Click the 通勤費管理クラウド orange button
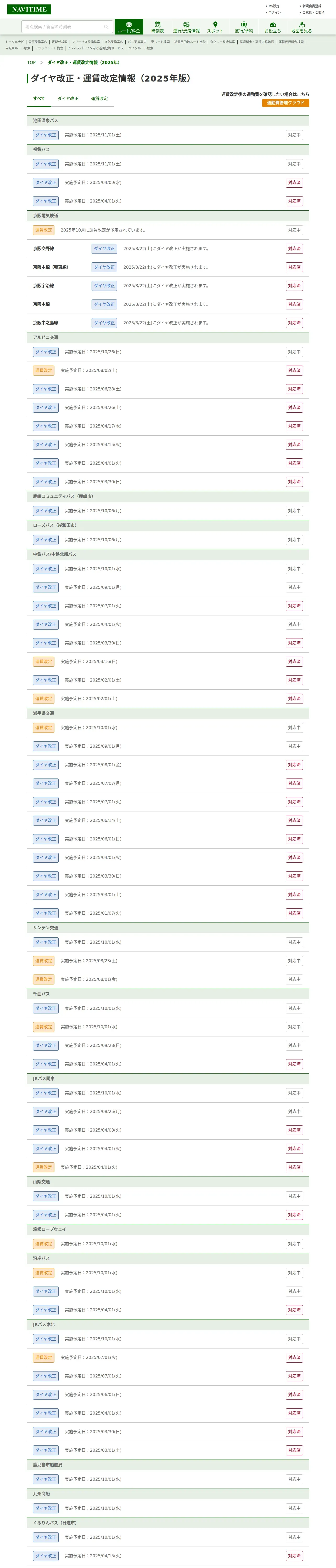Screen dimensions: 336x1568 pyautogui.click(x=285, y=103)
